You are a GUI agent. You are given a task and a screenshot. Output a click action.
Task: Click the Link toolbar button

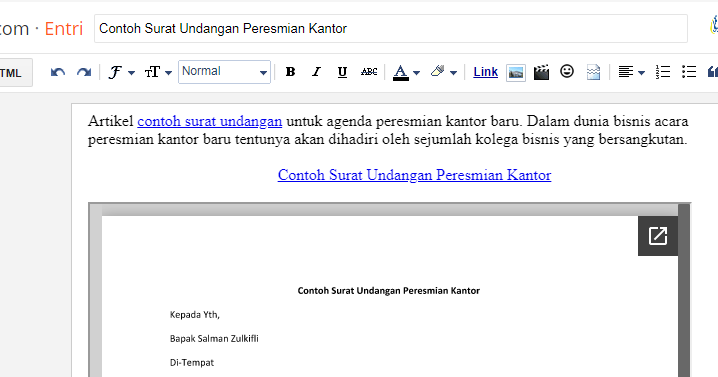[485, 72]
